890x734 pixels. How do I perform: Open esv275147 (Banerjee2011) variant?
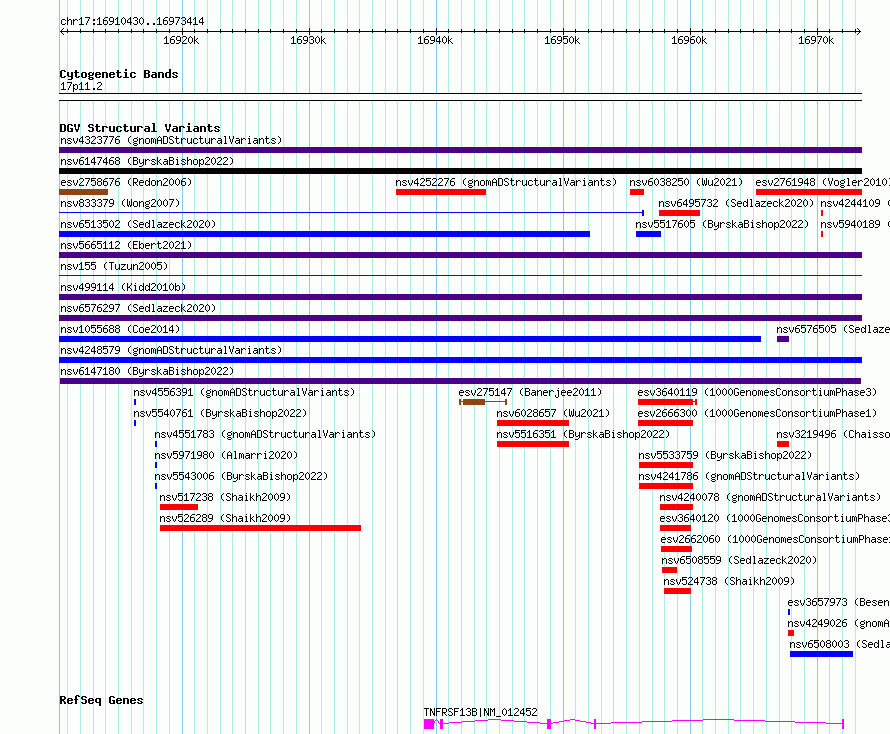[x=530, y=392]
